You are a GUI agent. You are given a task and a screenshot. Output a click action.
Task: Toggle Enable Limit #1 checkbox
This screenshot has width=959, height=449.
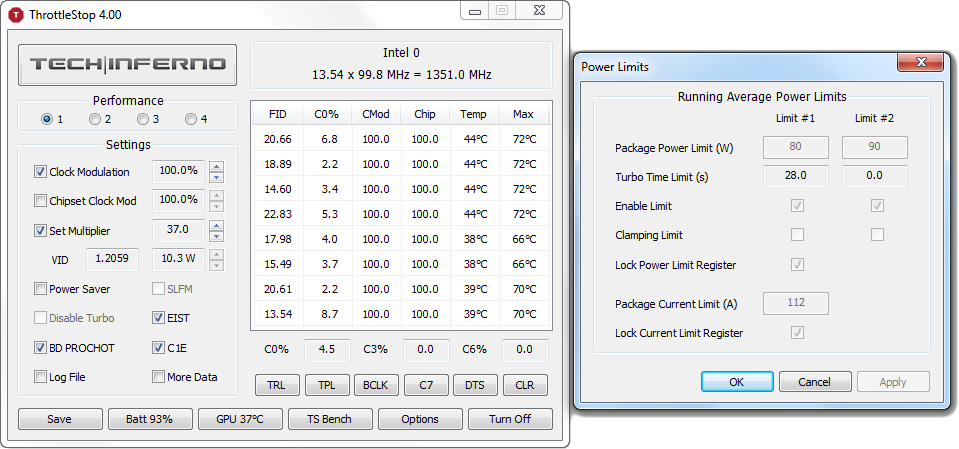(798, 206)
